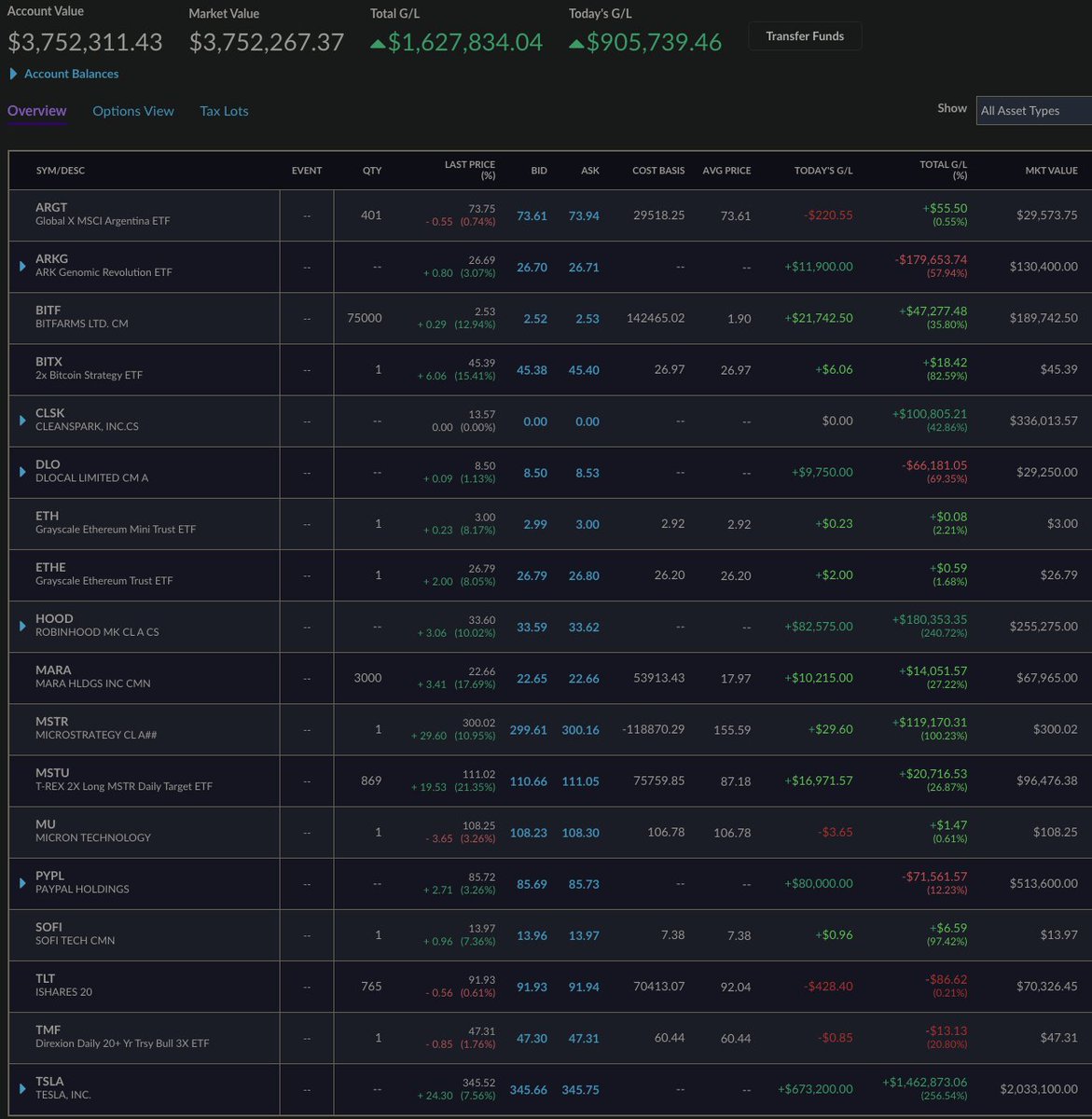
Task: Sort by the TODAY'S G/L column header
Action: tap(823, 171)
